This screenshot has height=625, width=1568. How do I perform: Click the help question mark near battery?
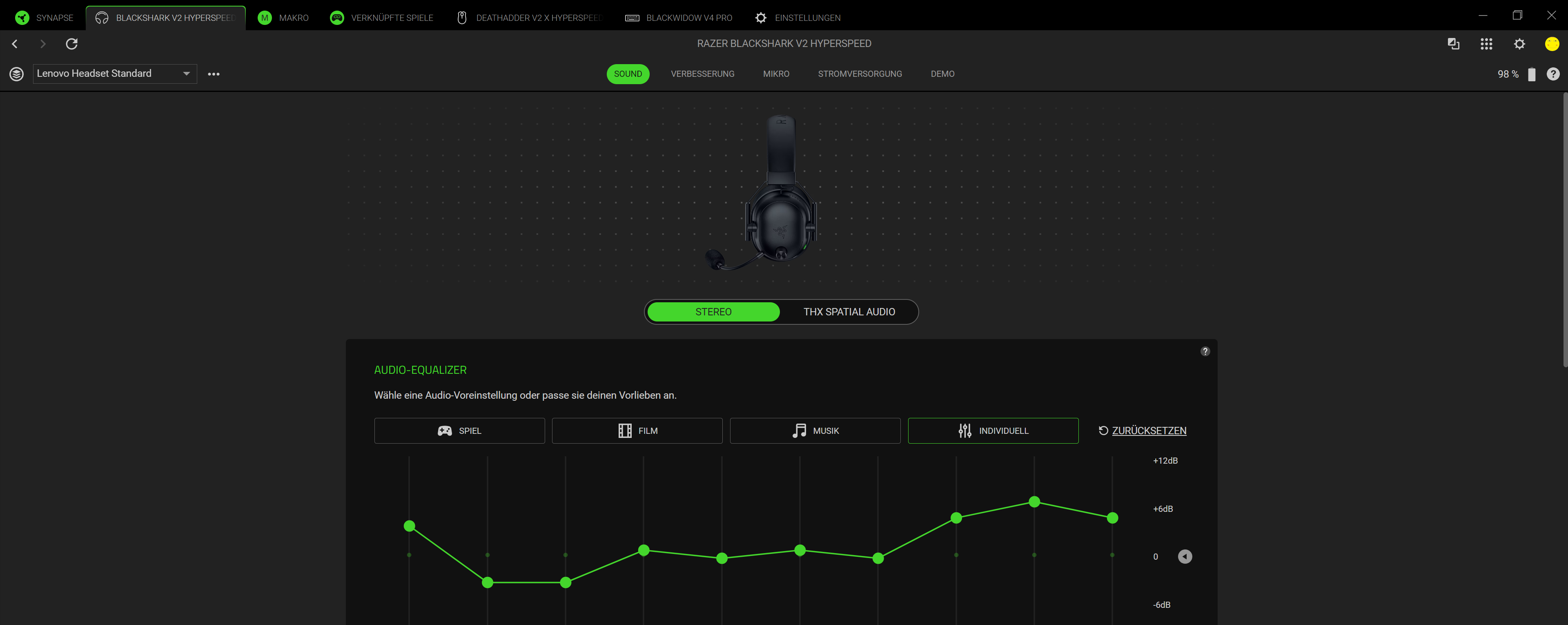click(x=1553, y=74)
